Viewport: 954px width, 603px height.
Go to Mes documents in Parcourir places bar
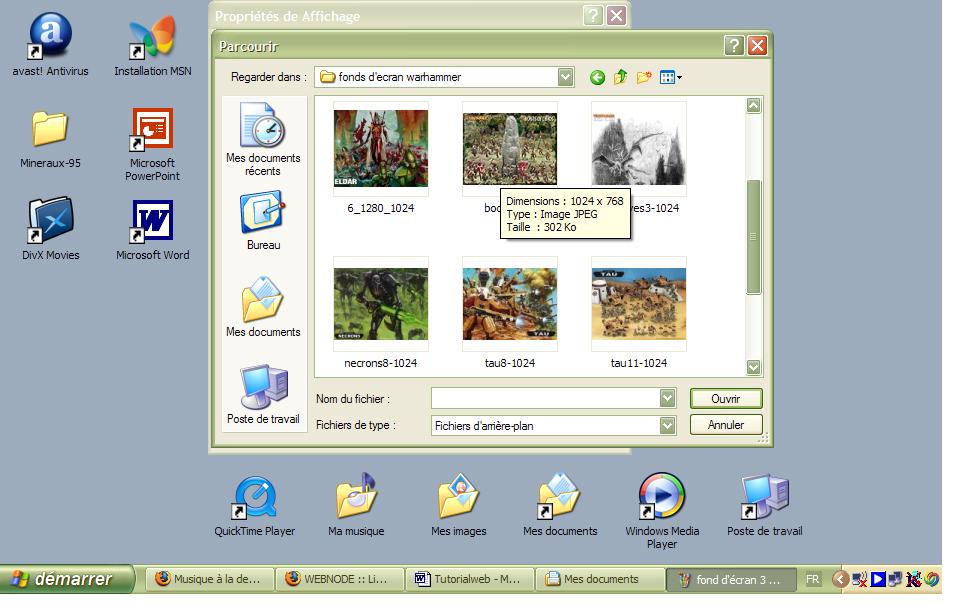pyautogui.click(x=263, y=307)
